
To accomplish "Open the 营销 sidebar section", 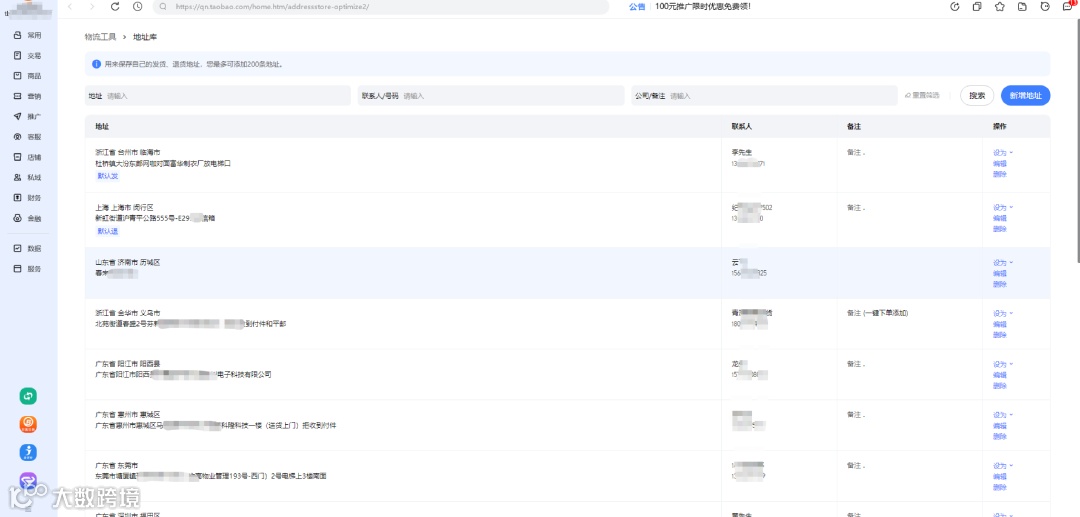I will (28, 96).
